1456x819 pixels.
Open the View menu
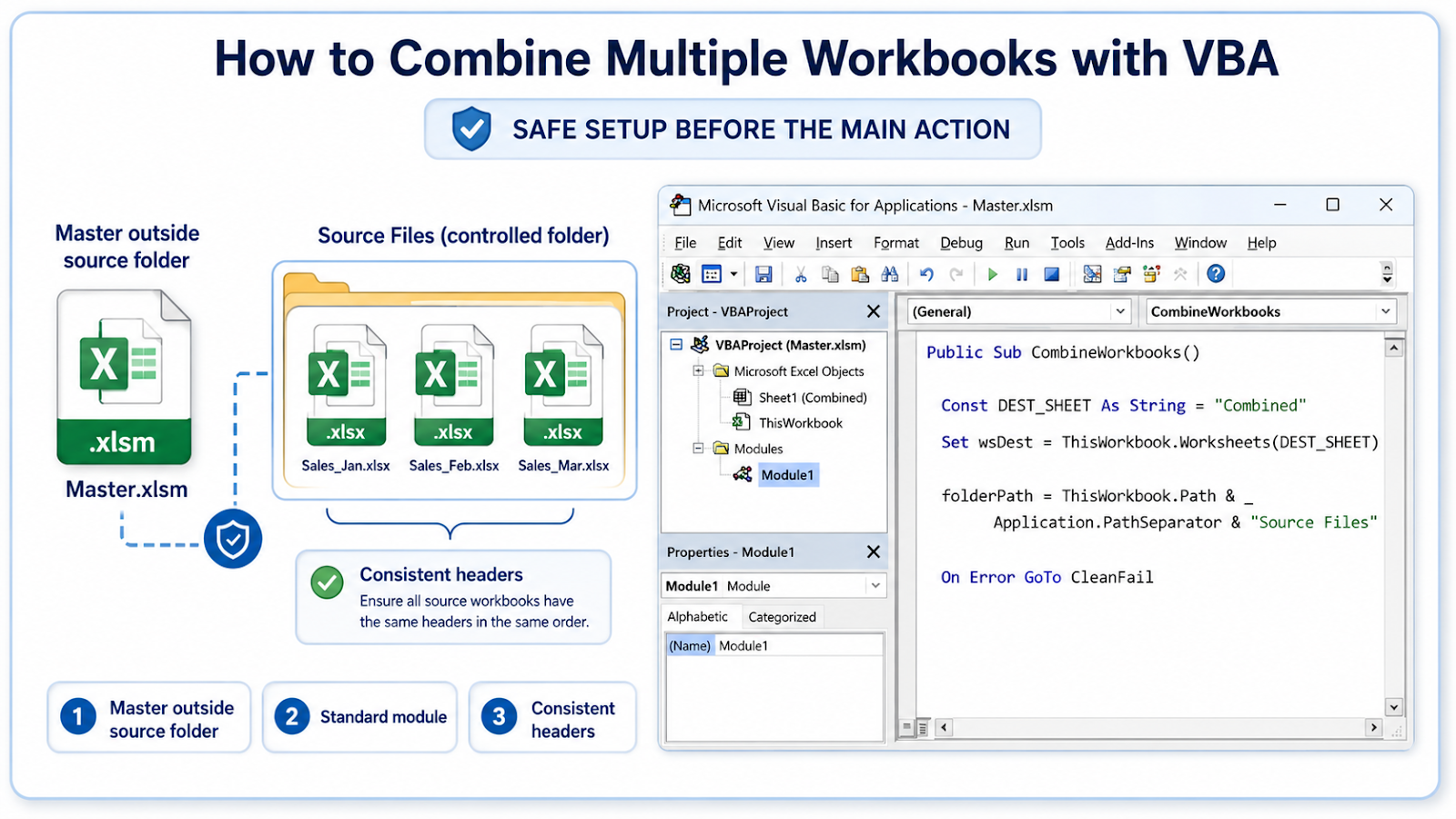point(779,243)
